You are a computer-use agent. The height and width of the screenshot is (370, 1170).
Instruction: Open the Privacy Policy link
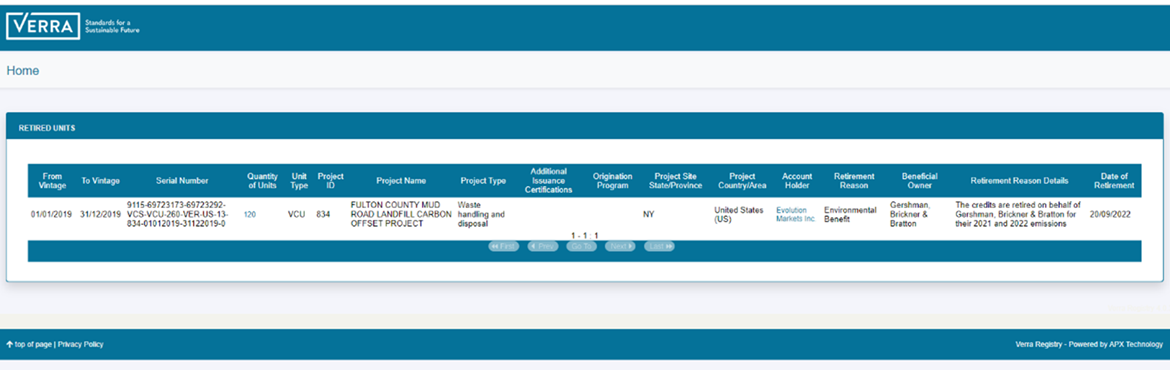coord(81,344)
